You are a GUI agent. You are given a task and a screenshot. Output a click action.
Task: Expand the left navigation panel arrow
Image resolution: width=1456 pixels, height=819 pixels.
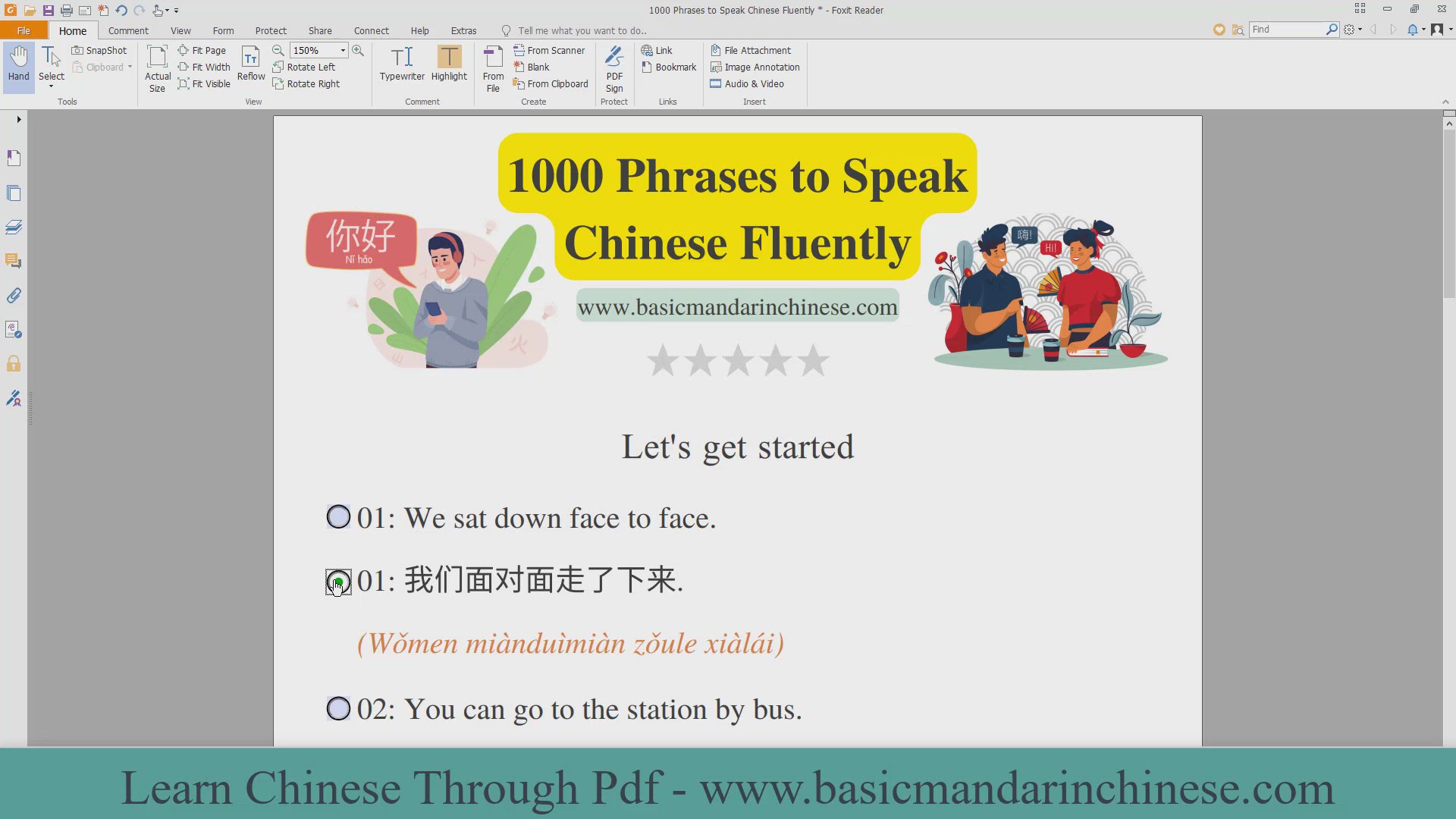[19, 119]
